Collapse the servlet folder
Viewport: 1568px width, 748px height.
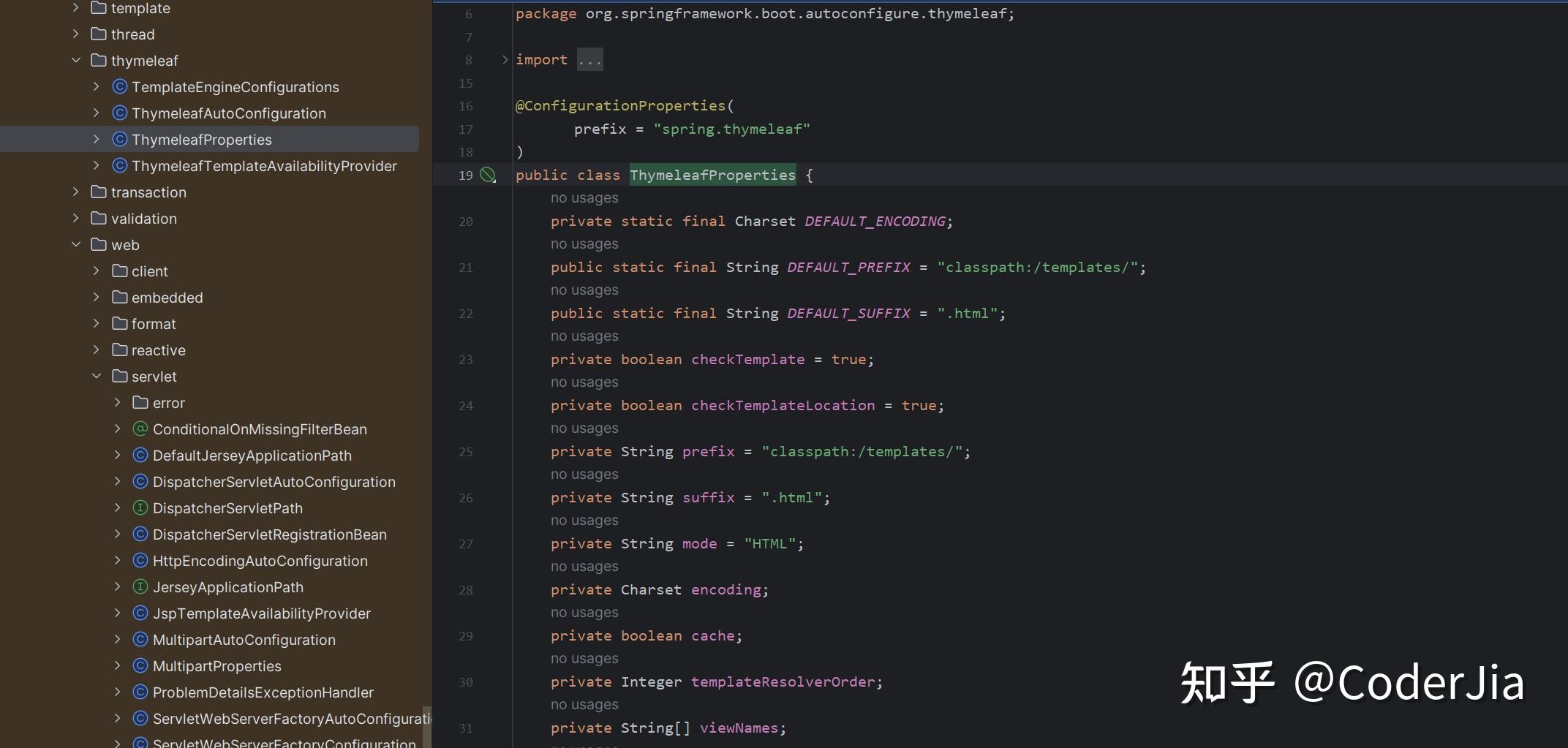coord(97,377)
